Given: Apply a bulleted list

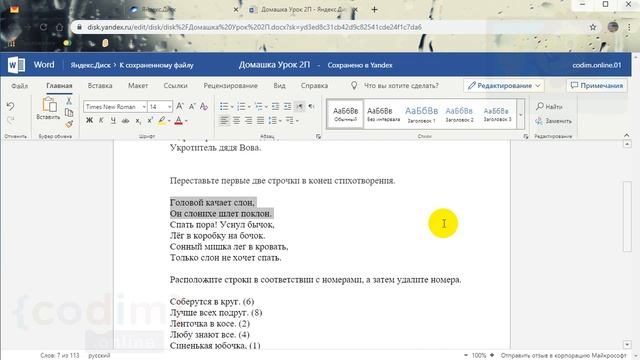Looking at the screenshot, I should (x=224, y=107).
